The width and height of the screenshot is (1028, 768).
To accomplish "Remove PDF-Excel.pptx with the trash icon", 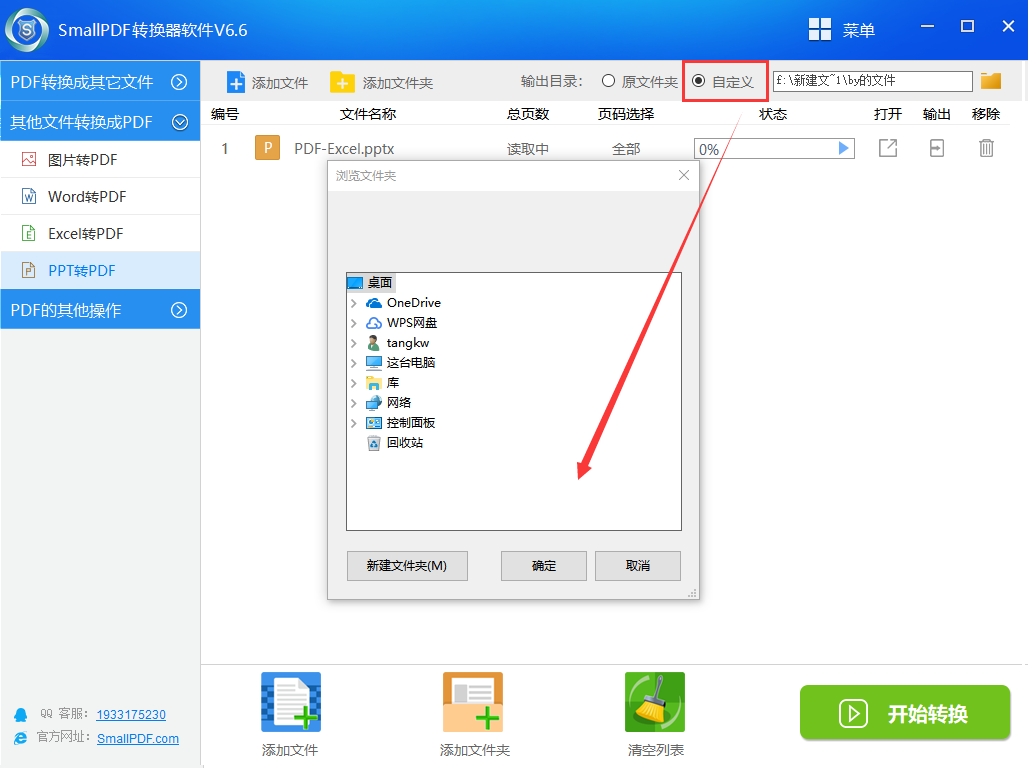I will [x=986, y=148].
